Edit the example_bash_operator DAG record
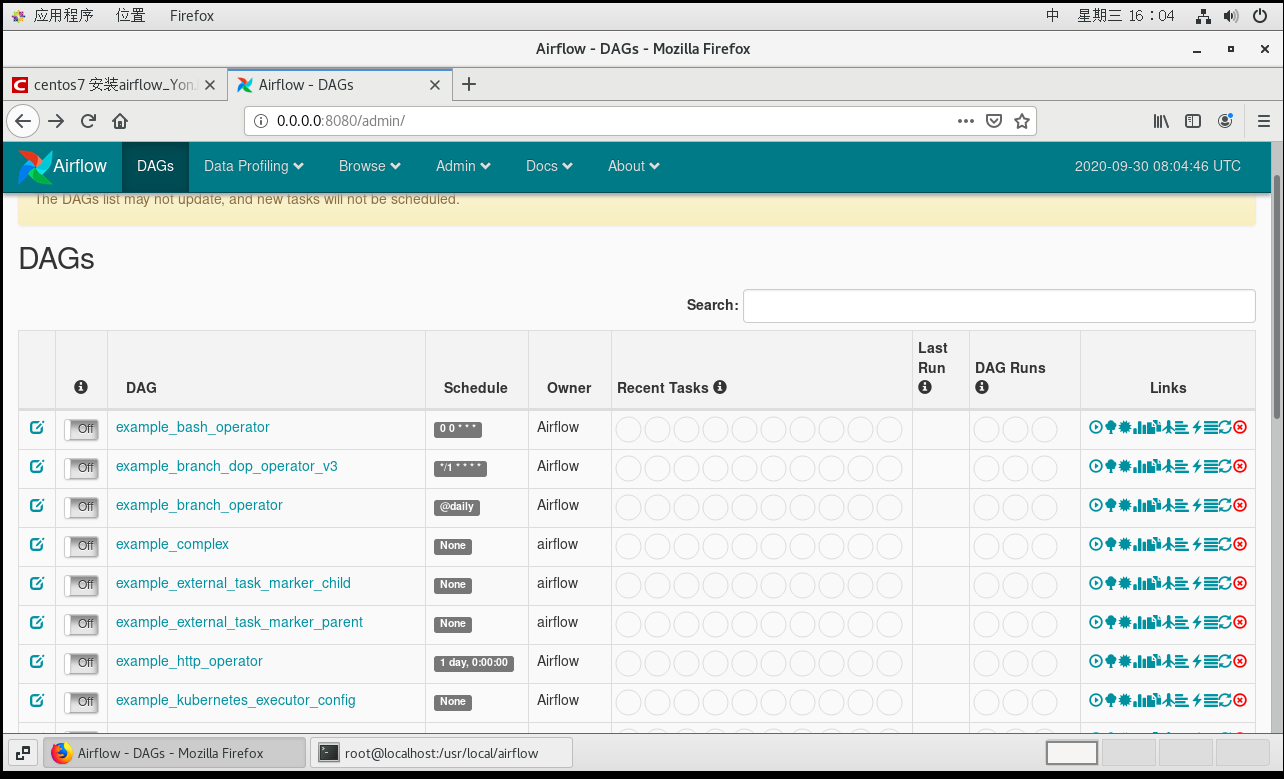The width and height of the screenshot is (1284, 779). click(37, 427)
